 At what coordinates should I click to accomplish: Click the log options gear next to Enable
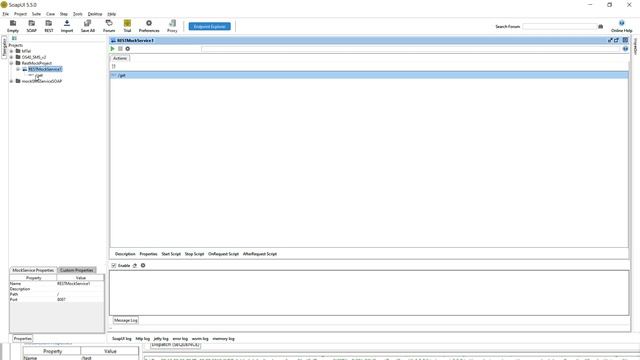(143, 266)
